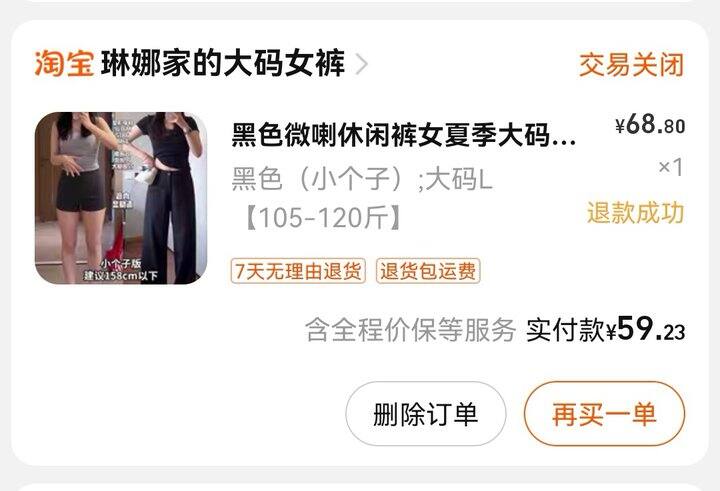The height and width of the screenshot is (491, 720).
Task: Tap the orange 淘宝 logo
Action: (64, 63)
